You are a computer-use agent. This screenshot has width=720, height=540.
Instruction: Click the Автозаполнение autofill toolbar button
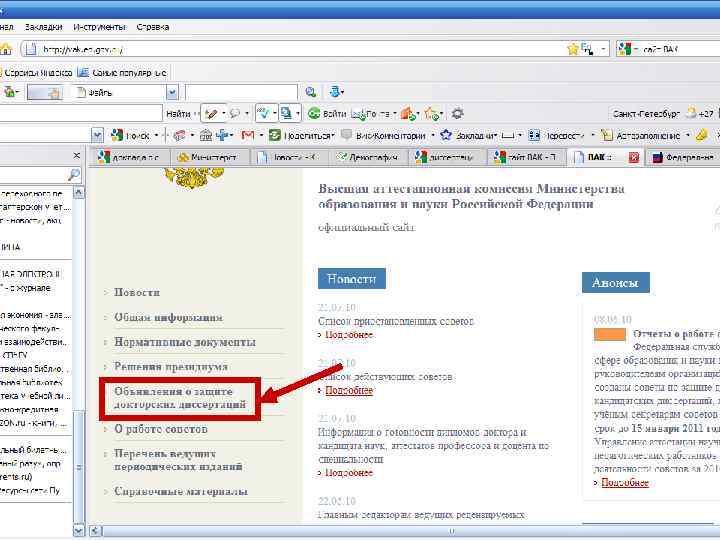pyautogui.click(x=641, y=135)
